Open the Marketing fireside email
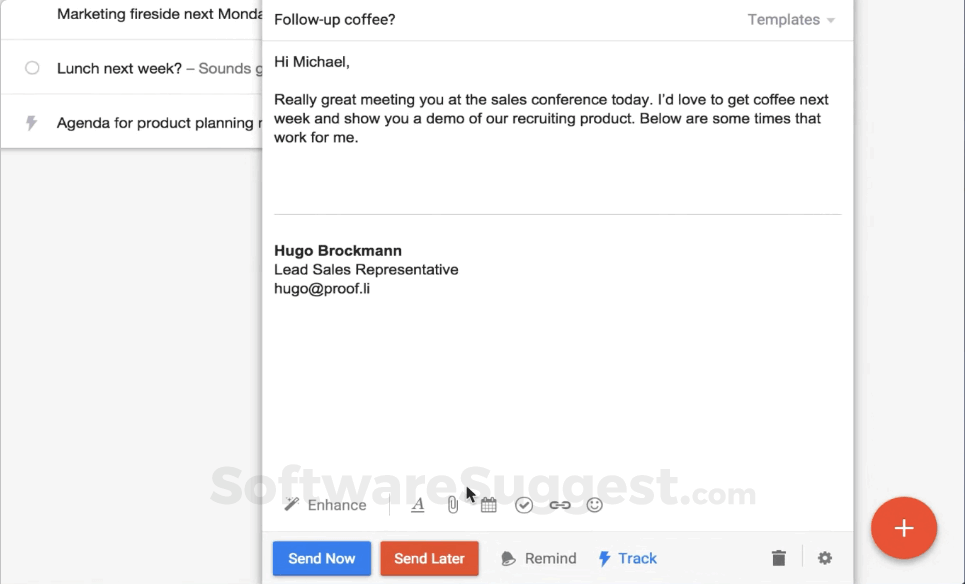965x584 pixels. click(150, 14)
